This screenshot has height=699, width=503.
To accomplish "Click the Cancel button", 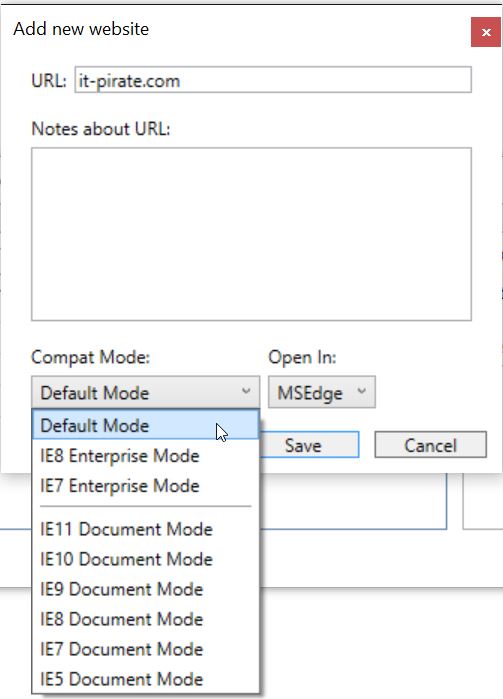I will tap(430, 444).
